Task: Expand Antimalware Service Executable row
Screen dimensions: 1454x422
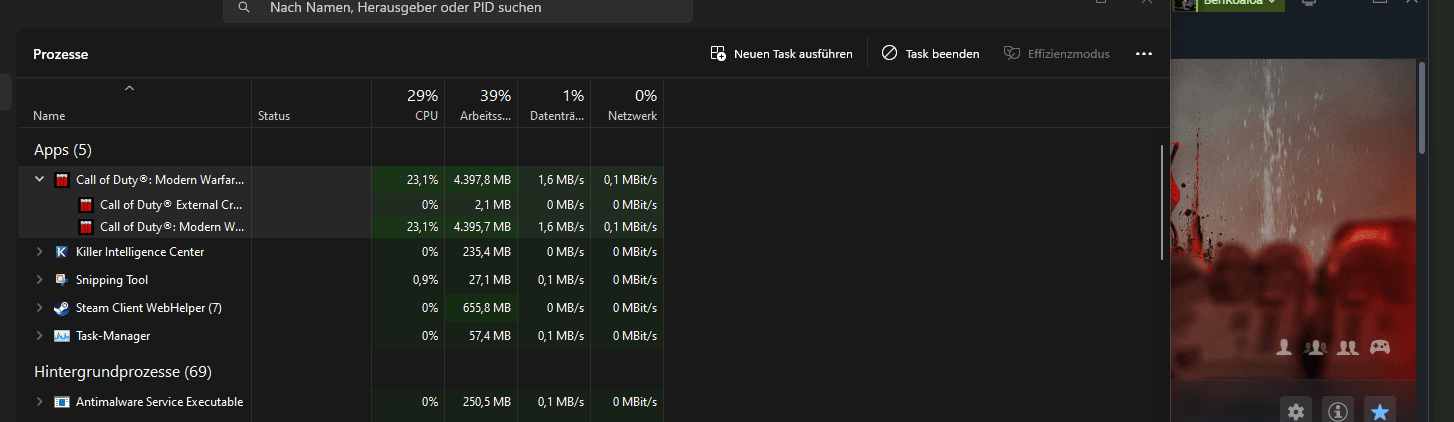Action: tap(40, 402)
